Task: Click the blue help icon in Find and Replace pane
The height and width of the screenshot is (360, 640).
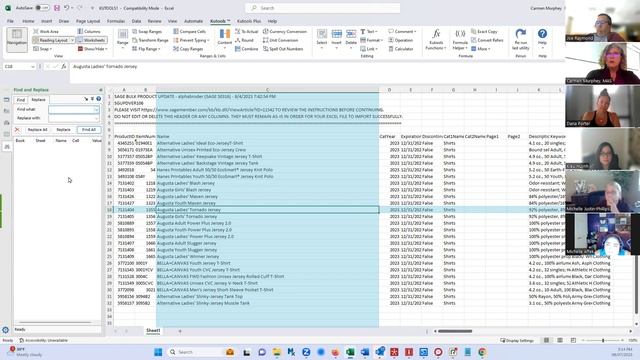Action: tap(98, 99)
